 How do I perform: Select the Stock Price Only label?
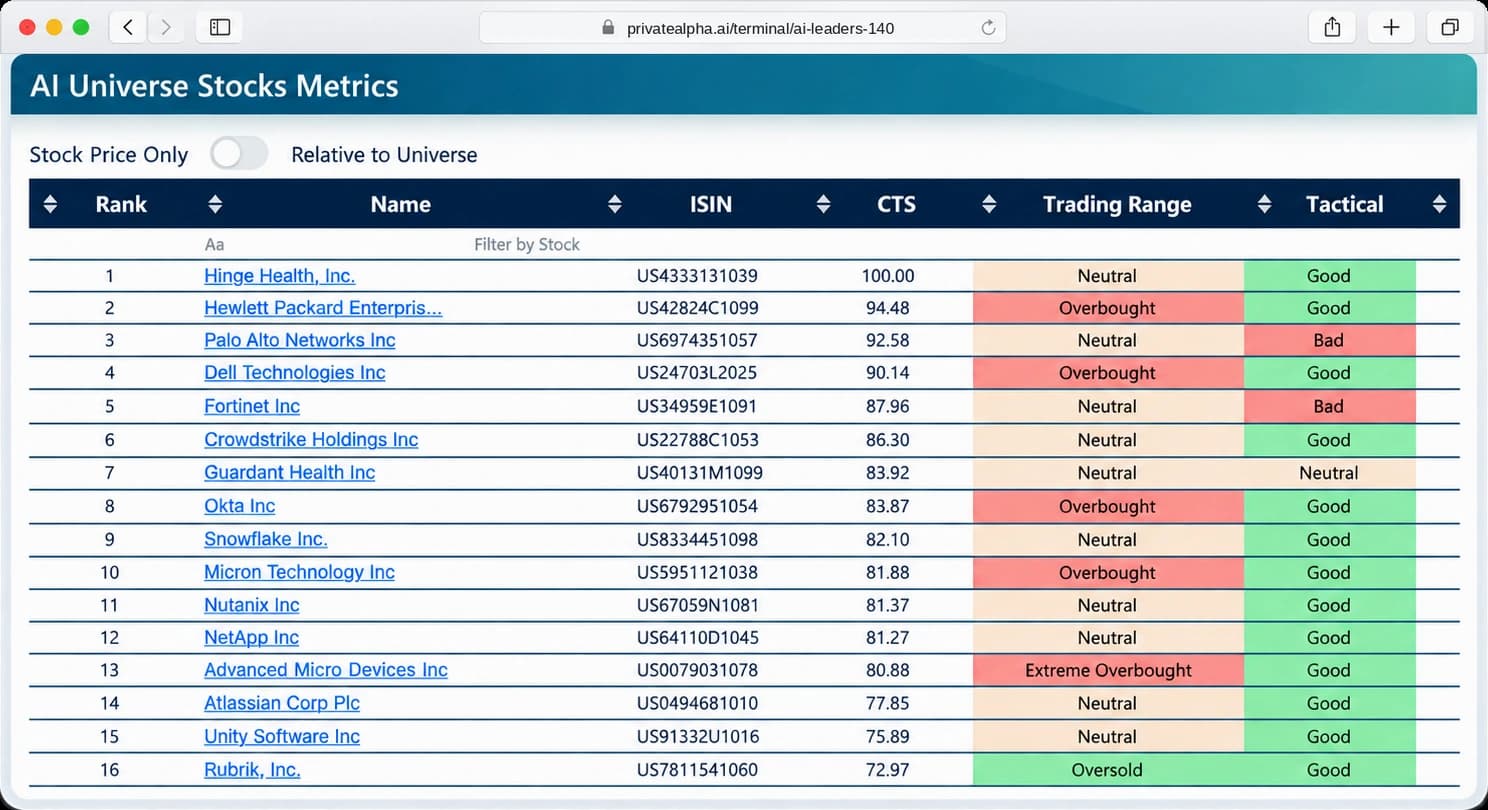coord(109,155)
